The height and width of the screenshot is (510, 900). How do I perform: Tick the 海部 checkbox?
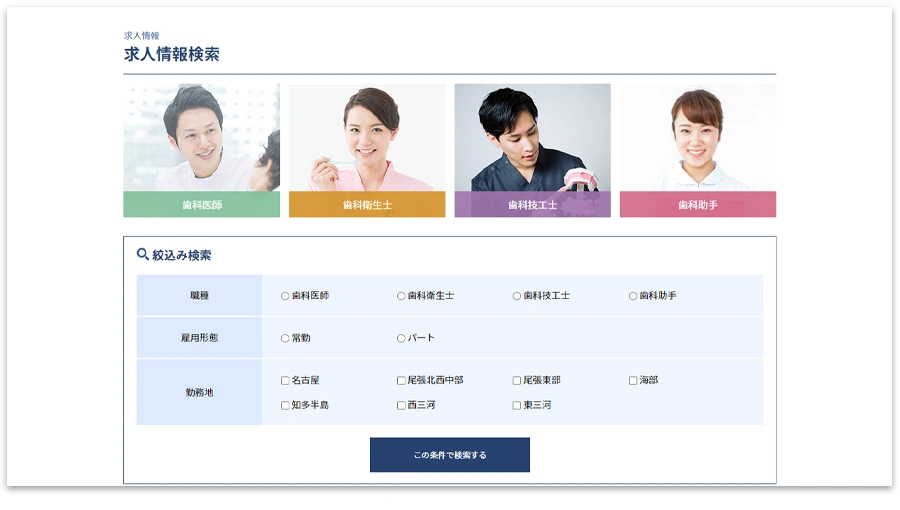633,380
